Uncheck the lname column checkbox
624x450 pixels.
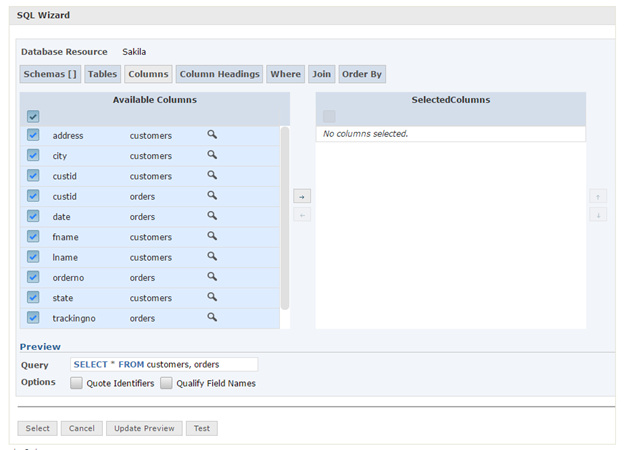tap(33, 257)
